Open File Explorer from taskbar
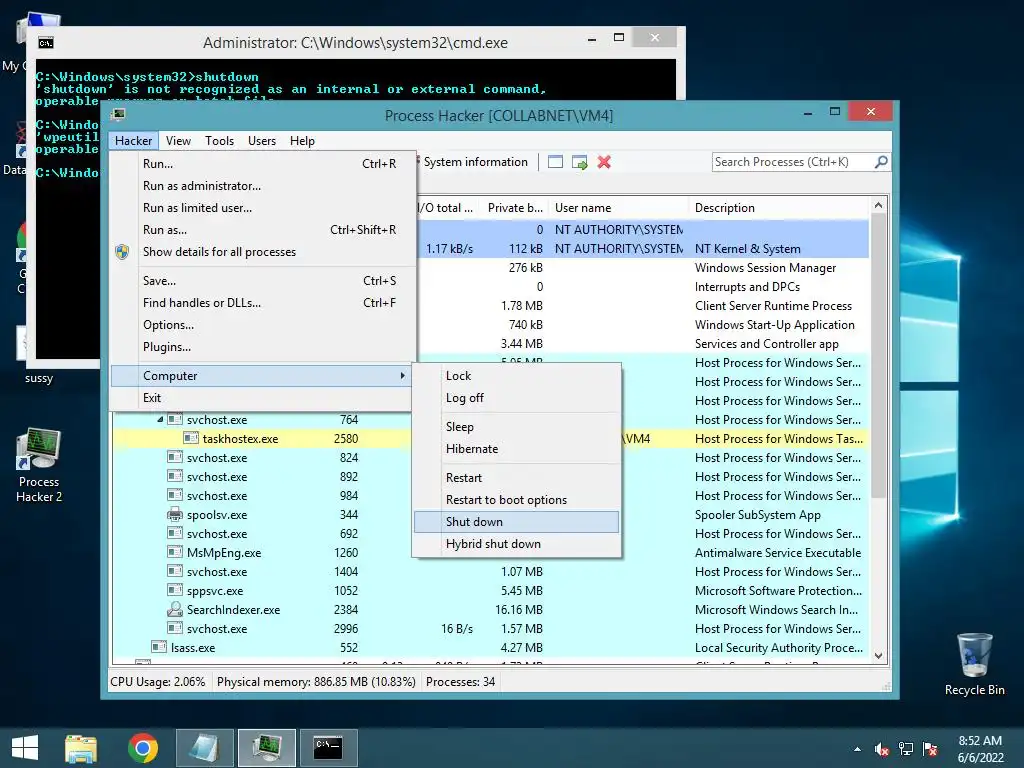Screen dimensions: 1024x768 [81, 748]
